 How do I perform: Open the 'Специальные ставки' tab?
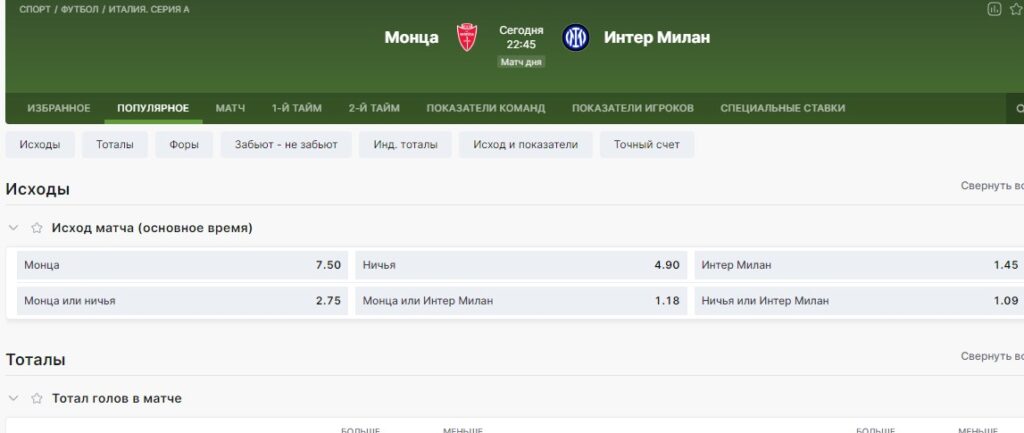(783, 108)
